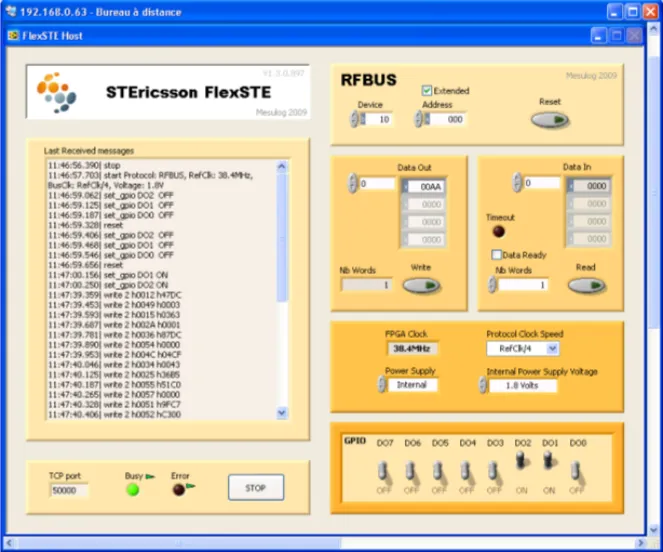This screenshot has height=552, width=663.
Task: Click the second Data In field 0000
Action: pos(592,203)
